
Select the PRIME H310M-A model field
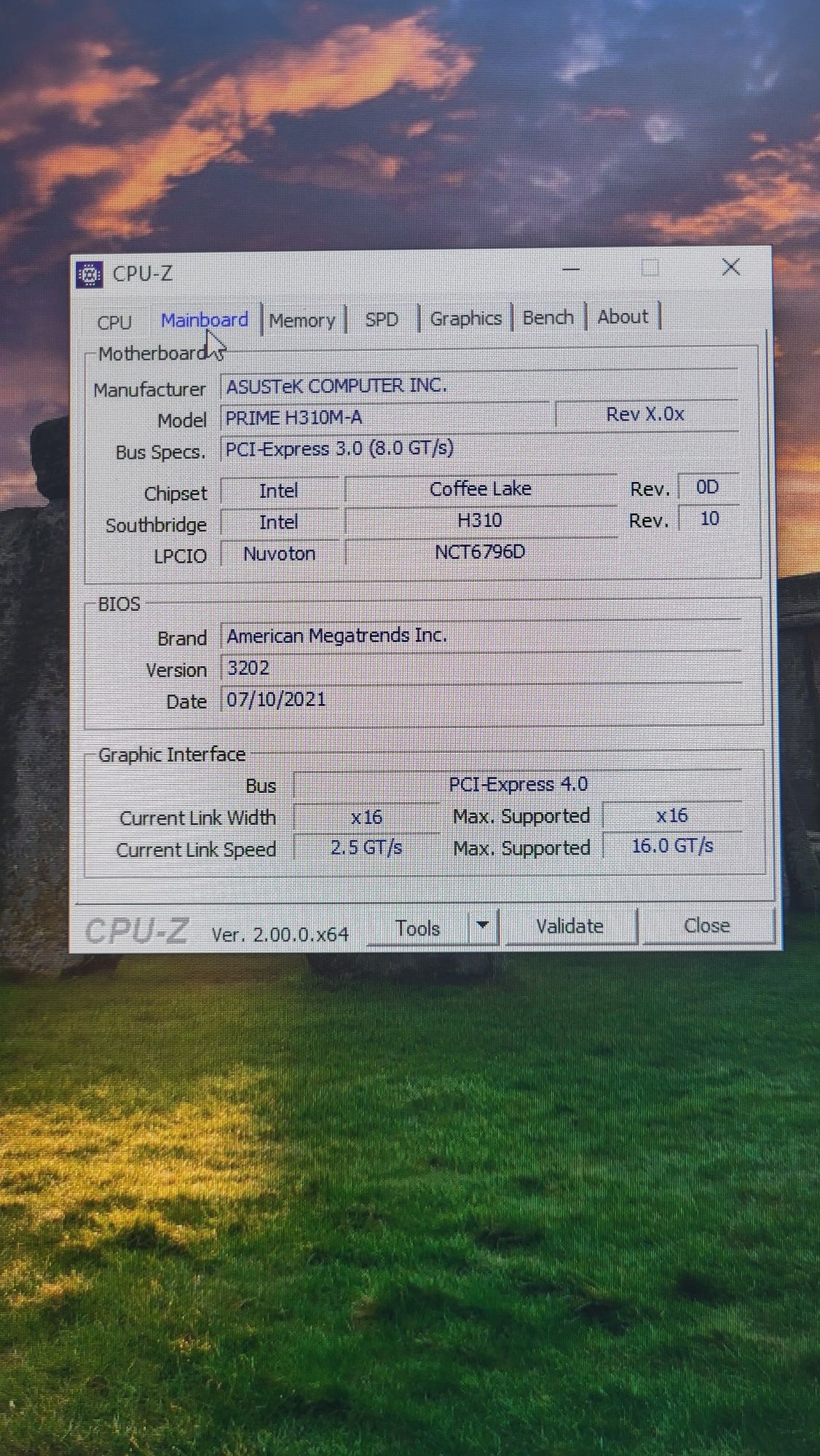click(385, 417)
